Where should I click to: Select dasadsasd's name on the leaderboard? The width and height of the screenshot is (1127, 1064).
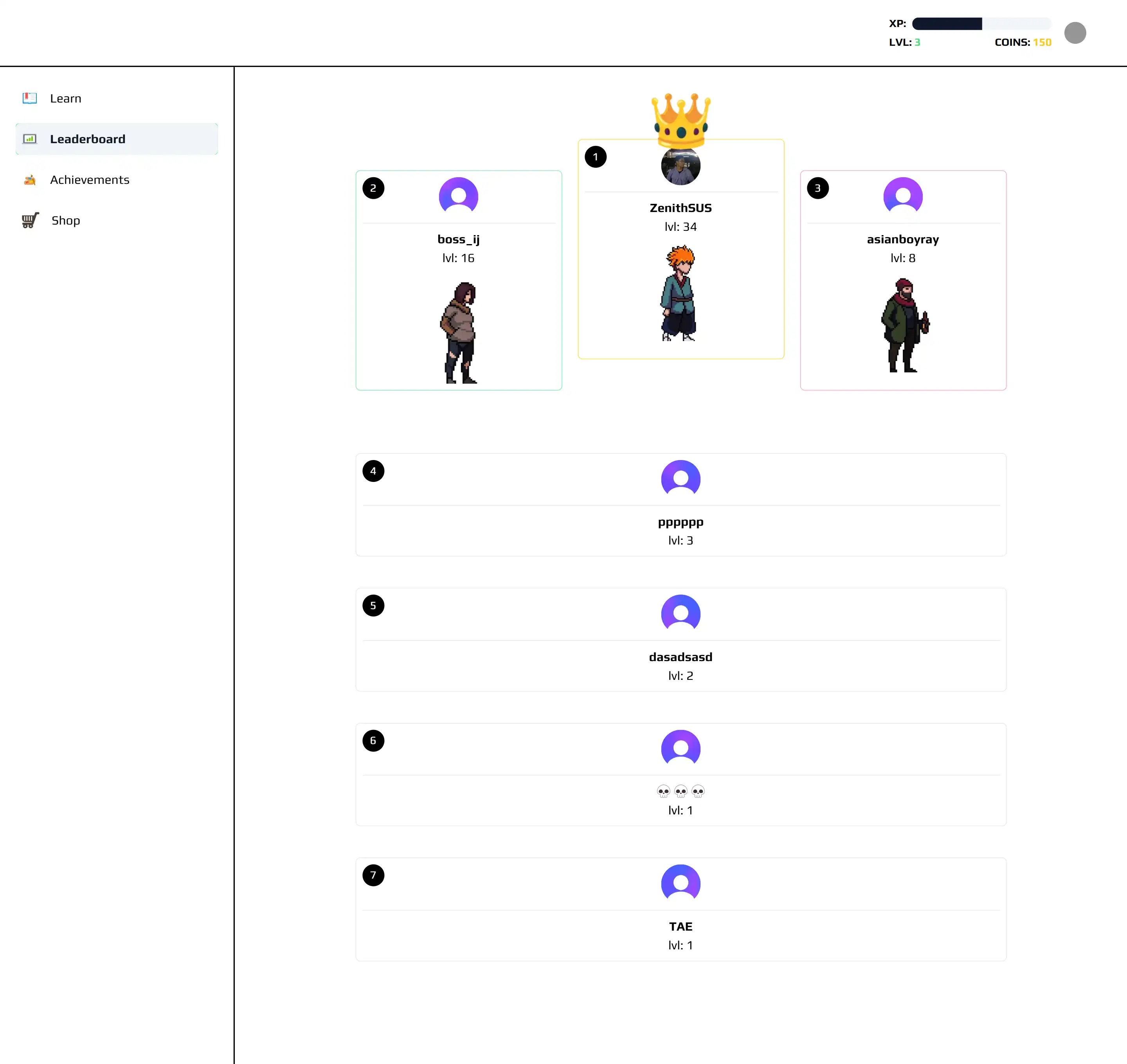(681, 657)
